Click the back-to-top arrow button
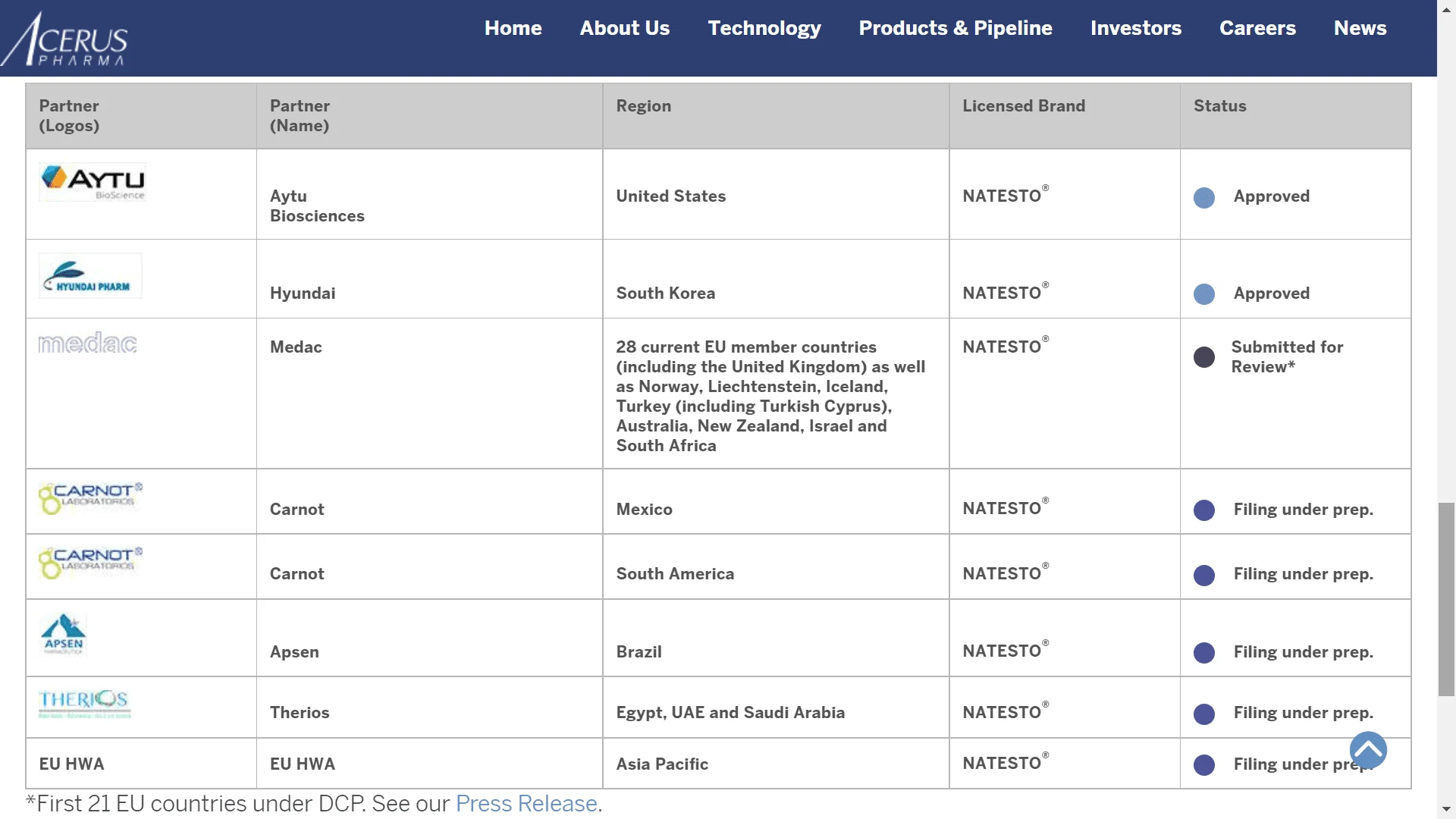The width and height of the screenshot is (1456, 819). pyautogui.click(x=1368, y=750)
